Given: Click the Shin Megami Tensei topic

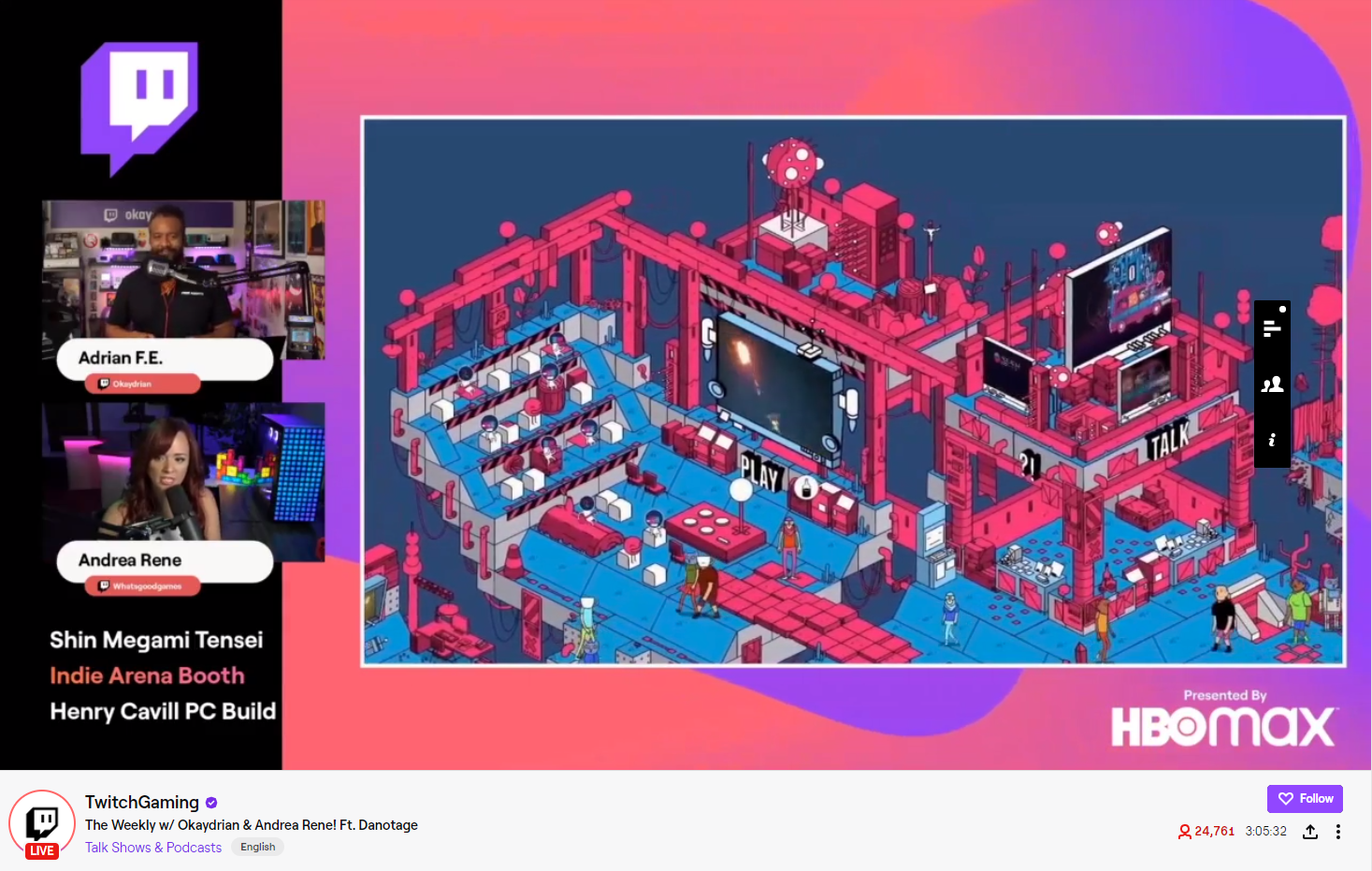Looking at the screenshot, I should (x=156, y=640).
